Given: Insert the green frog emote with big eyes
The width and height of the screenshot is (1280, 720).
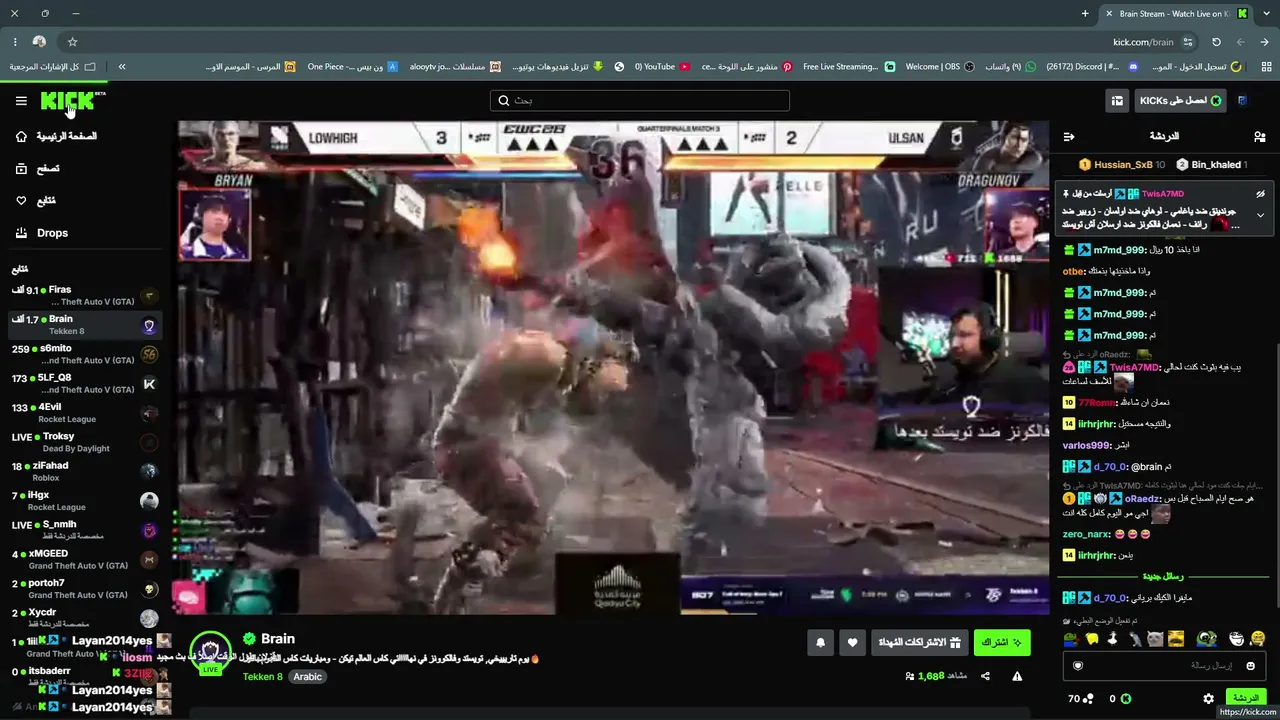Looking at the screenshot, I should [1206, 639].
